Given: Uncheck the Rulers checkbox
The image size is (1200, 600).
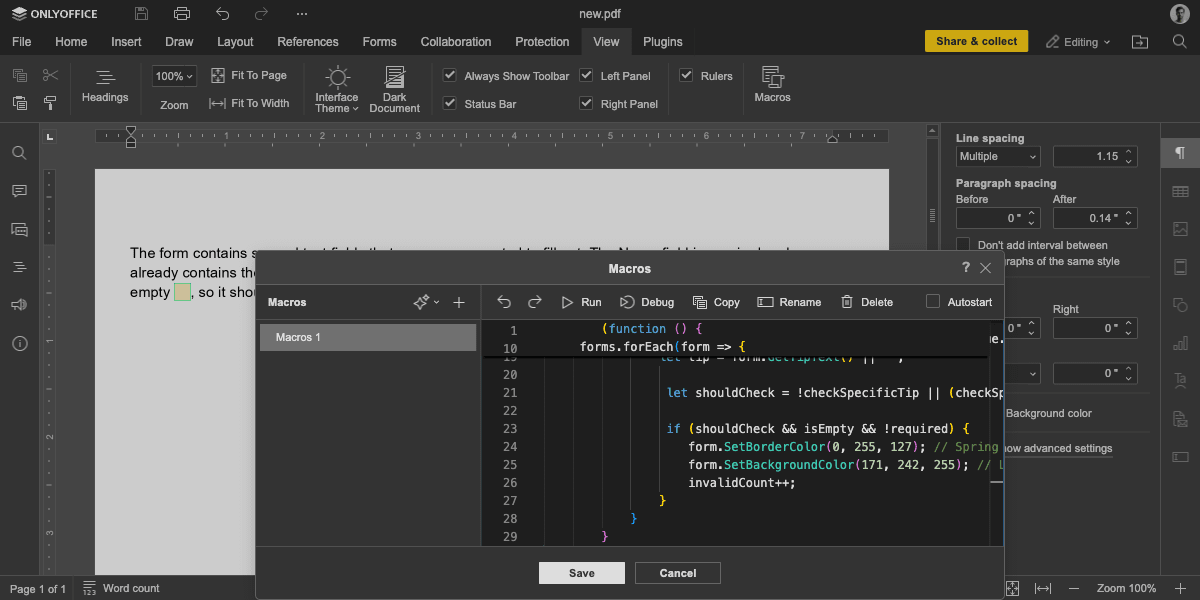Looking at the screenshot, I should click(687, 76).
